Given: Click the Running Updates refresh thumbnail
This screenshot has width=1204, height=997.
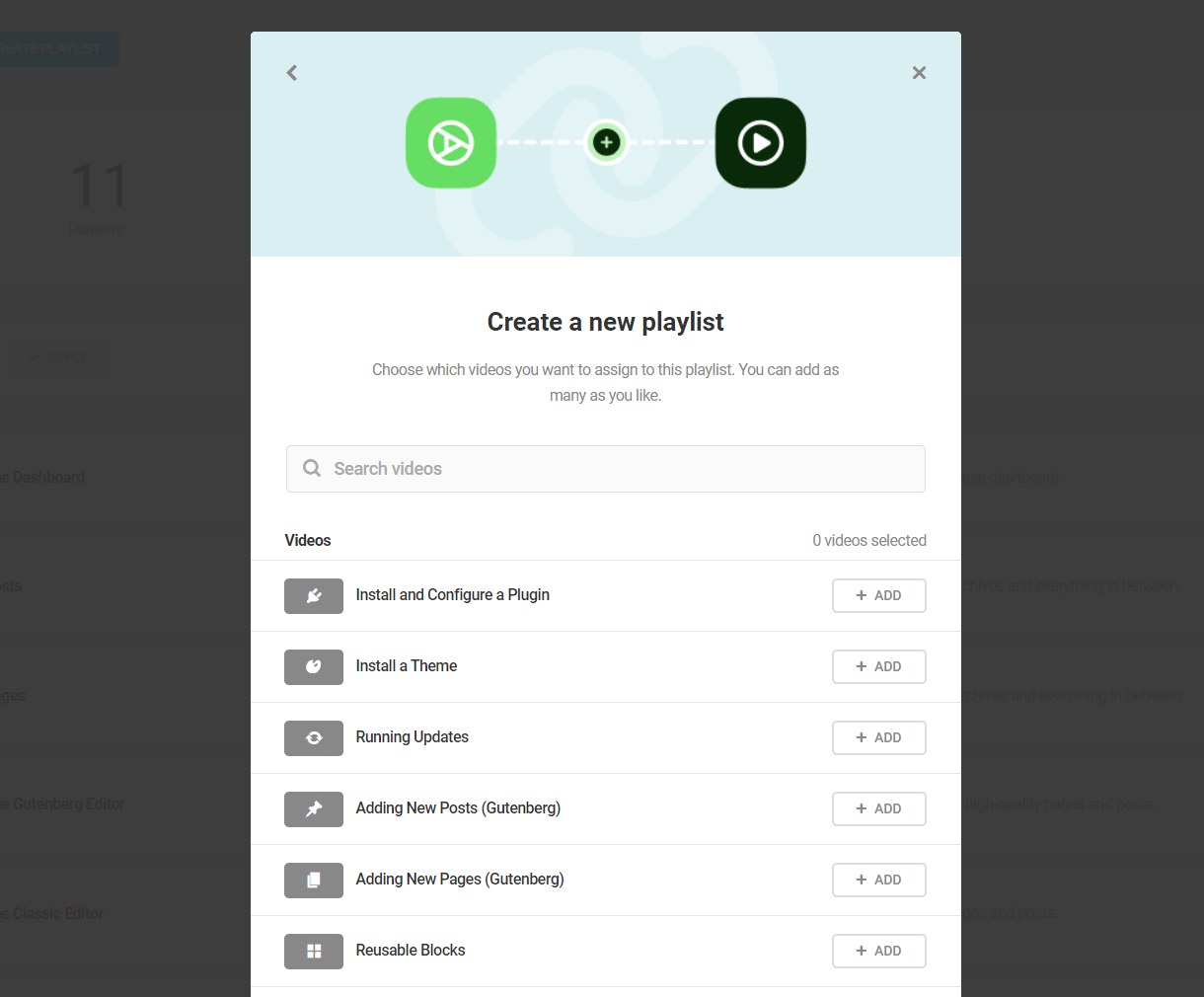Looking at the screenshot, I should click(x=314, y=738).
